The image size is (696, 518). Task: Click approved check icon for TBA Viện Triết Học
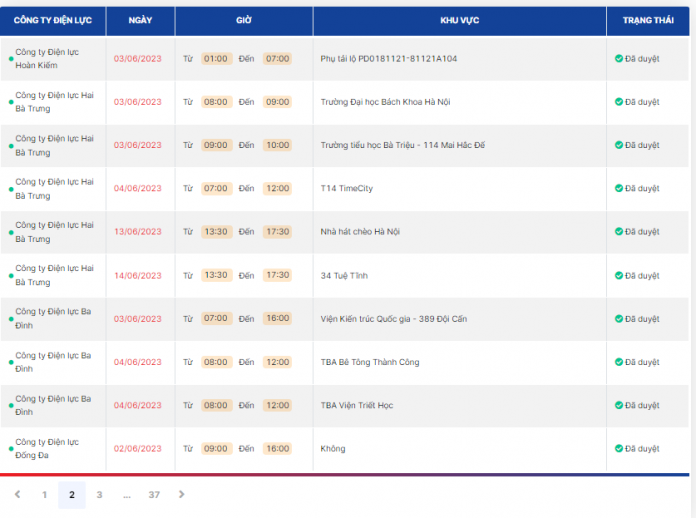[619, 406]
